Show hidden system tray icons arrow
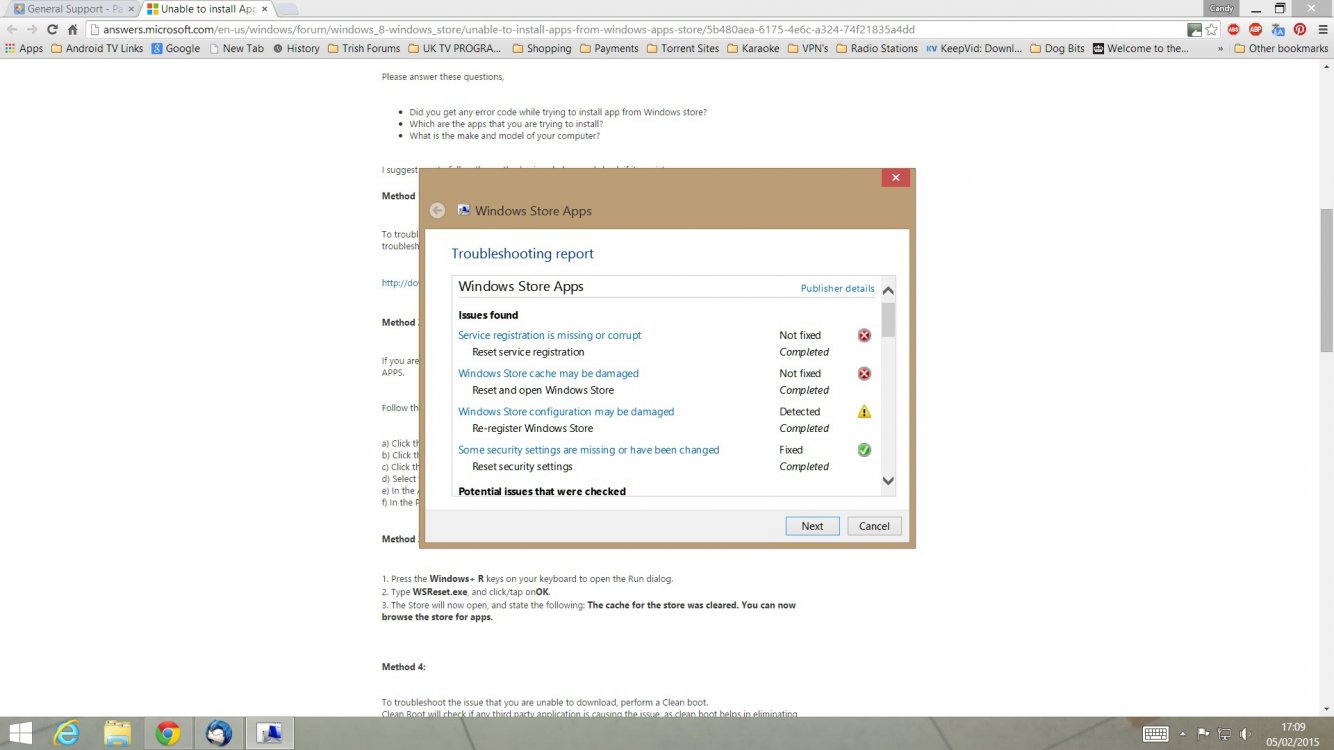Viewport: 1334px width, 750px height. click(x=1183, y=734)
